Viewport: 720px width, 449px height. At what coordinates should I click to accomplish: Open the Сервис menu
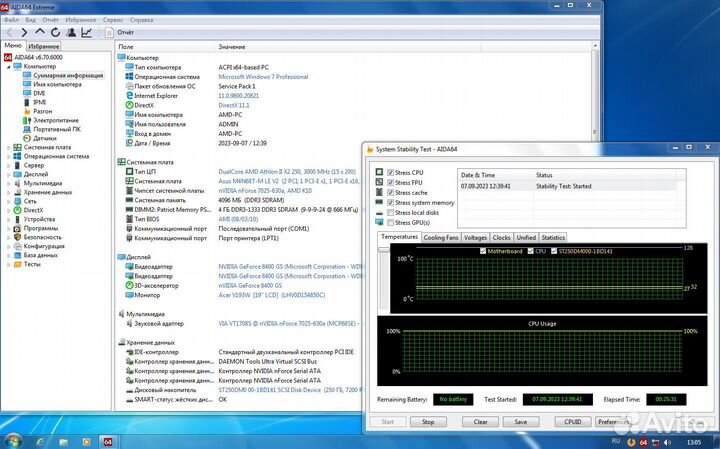[x=112, y=20]
